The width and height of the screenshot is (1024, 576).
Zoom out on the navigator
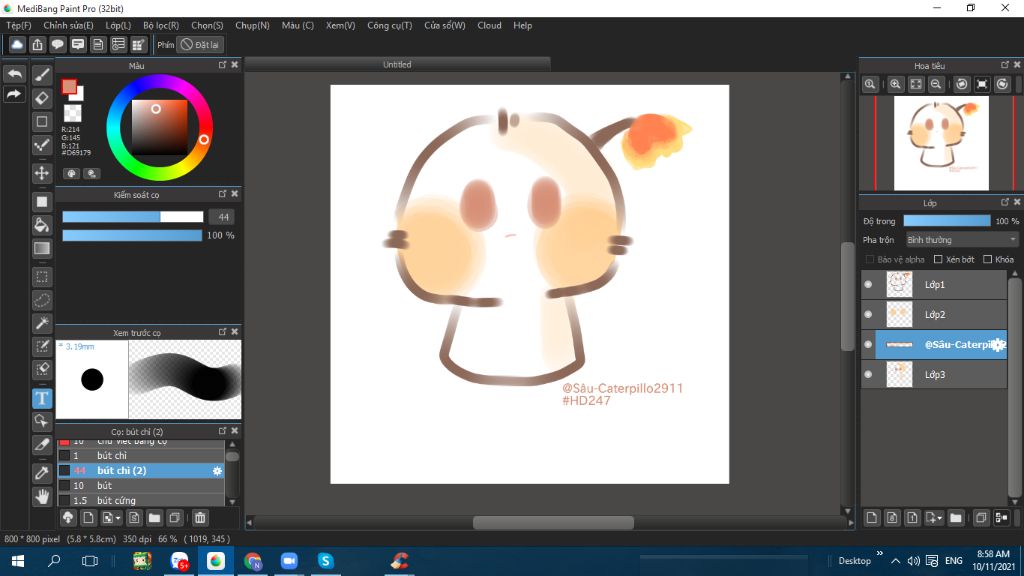936,84
